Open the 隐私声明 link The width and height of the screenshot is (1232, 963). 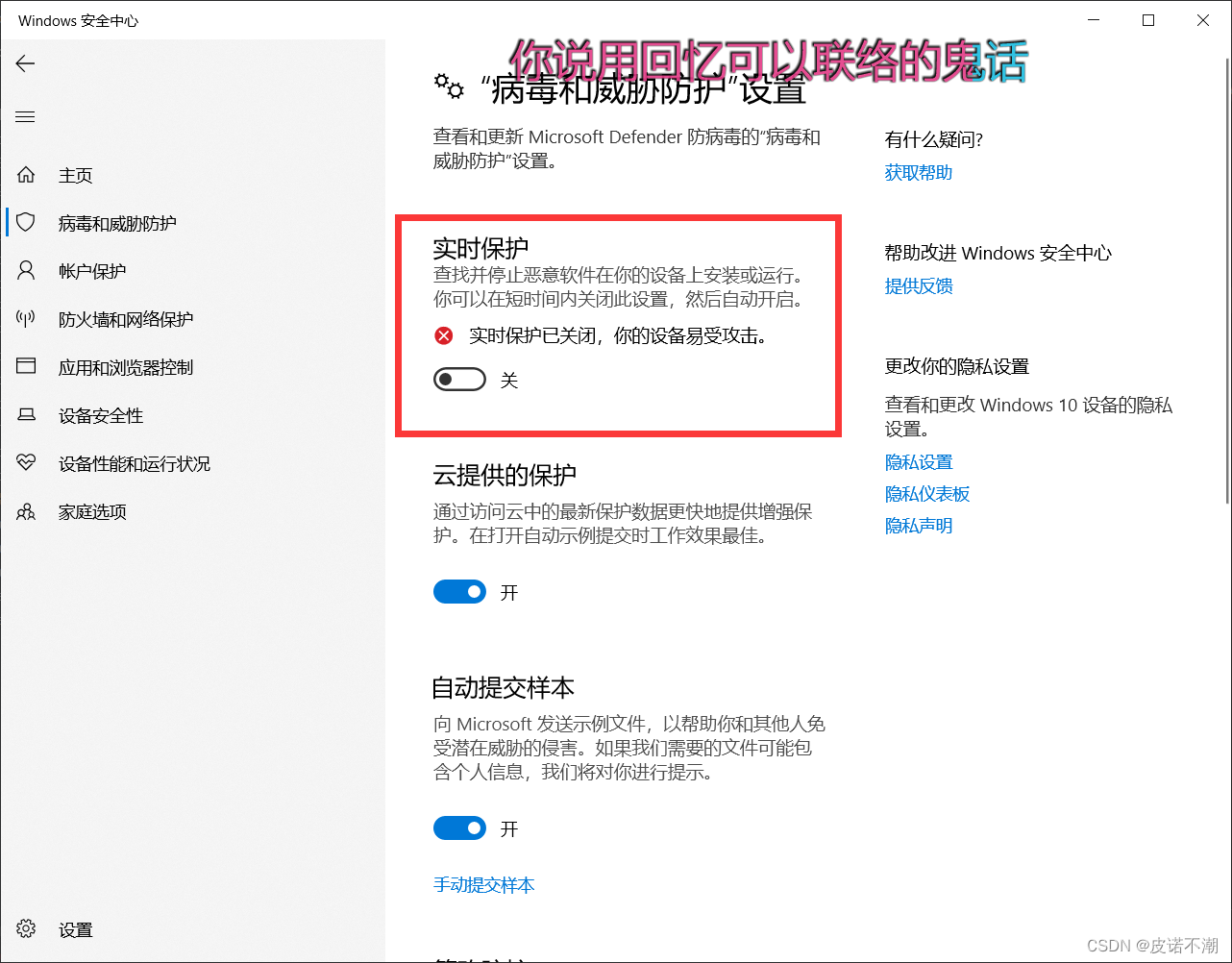919,526
